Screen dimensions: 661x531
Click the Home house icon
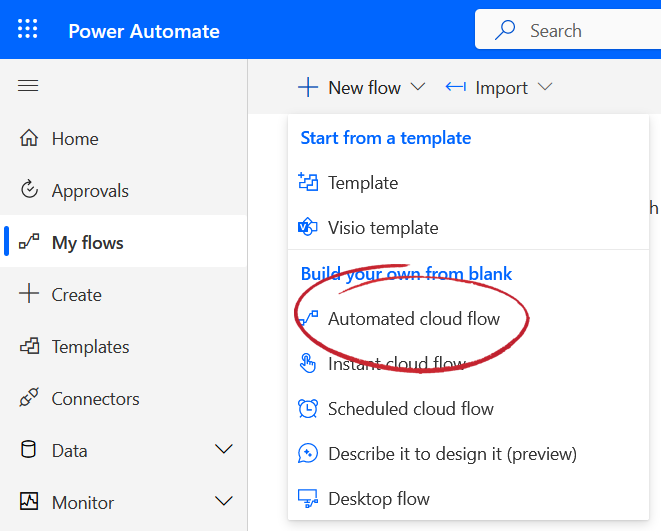[29, 139]
